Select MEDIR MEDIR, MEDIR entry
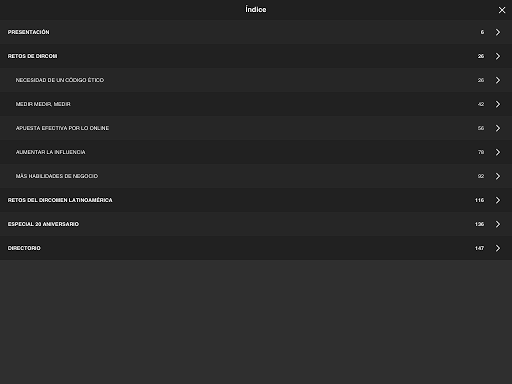512x384 pixels. tap(256, 104)
